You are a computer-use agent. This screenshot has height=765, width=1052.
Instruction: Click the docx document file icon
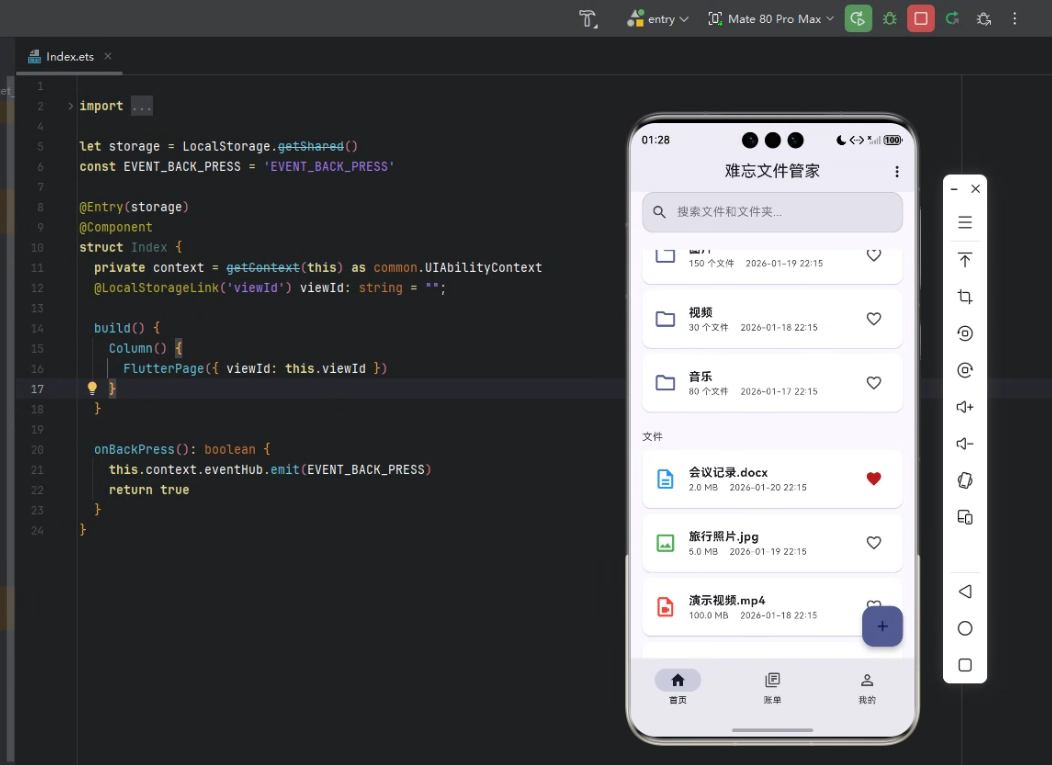665,478
